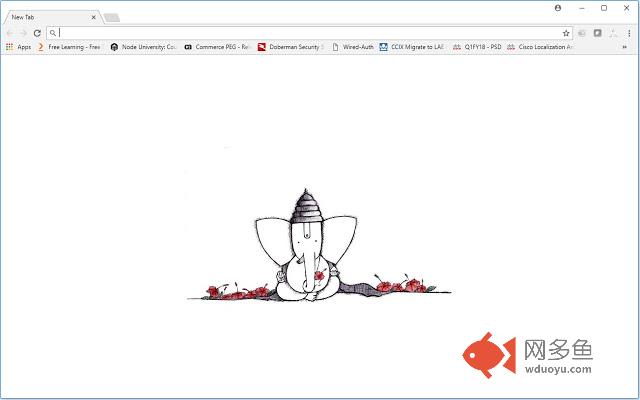The height and width of the screenshot is (400, 640).
Task: Open the Chrome three-dot menu
Action: 629,33
